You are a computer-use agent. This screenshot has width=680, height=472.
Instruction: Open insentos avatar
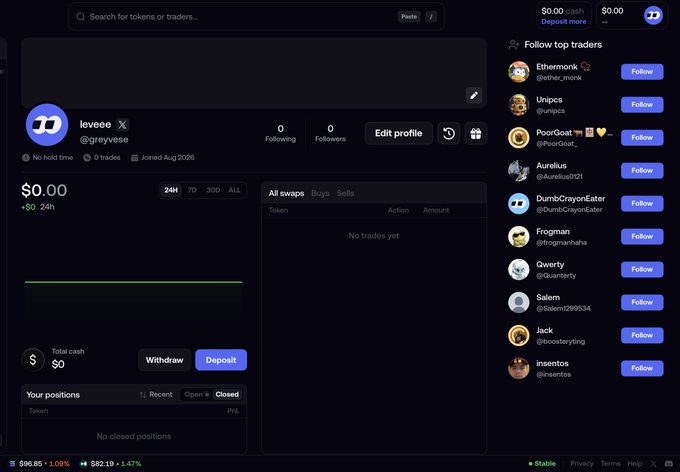coord(519,368)
